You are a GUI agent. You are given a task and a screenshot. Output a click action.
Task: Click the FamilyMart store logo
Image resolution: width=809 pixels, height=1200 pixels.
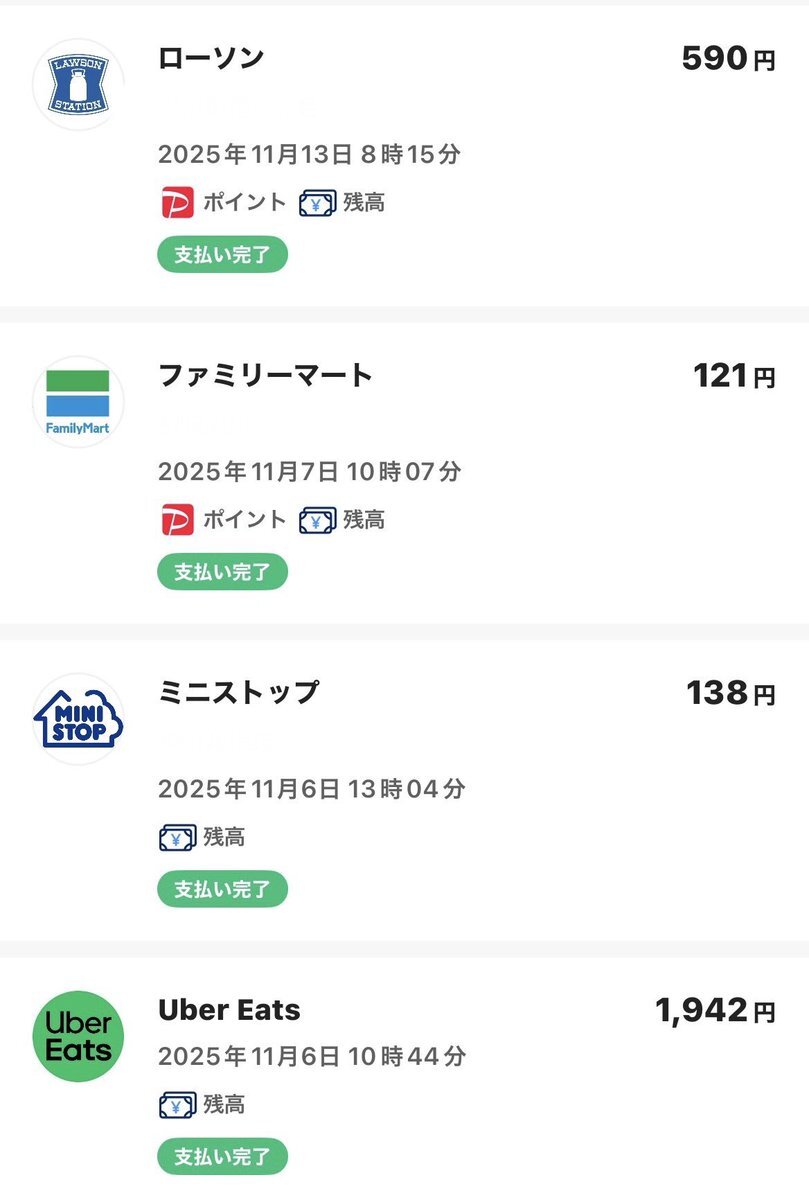tap(78, 401)
